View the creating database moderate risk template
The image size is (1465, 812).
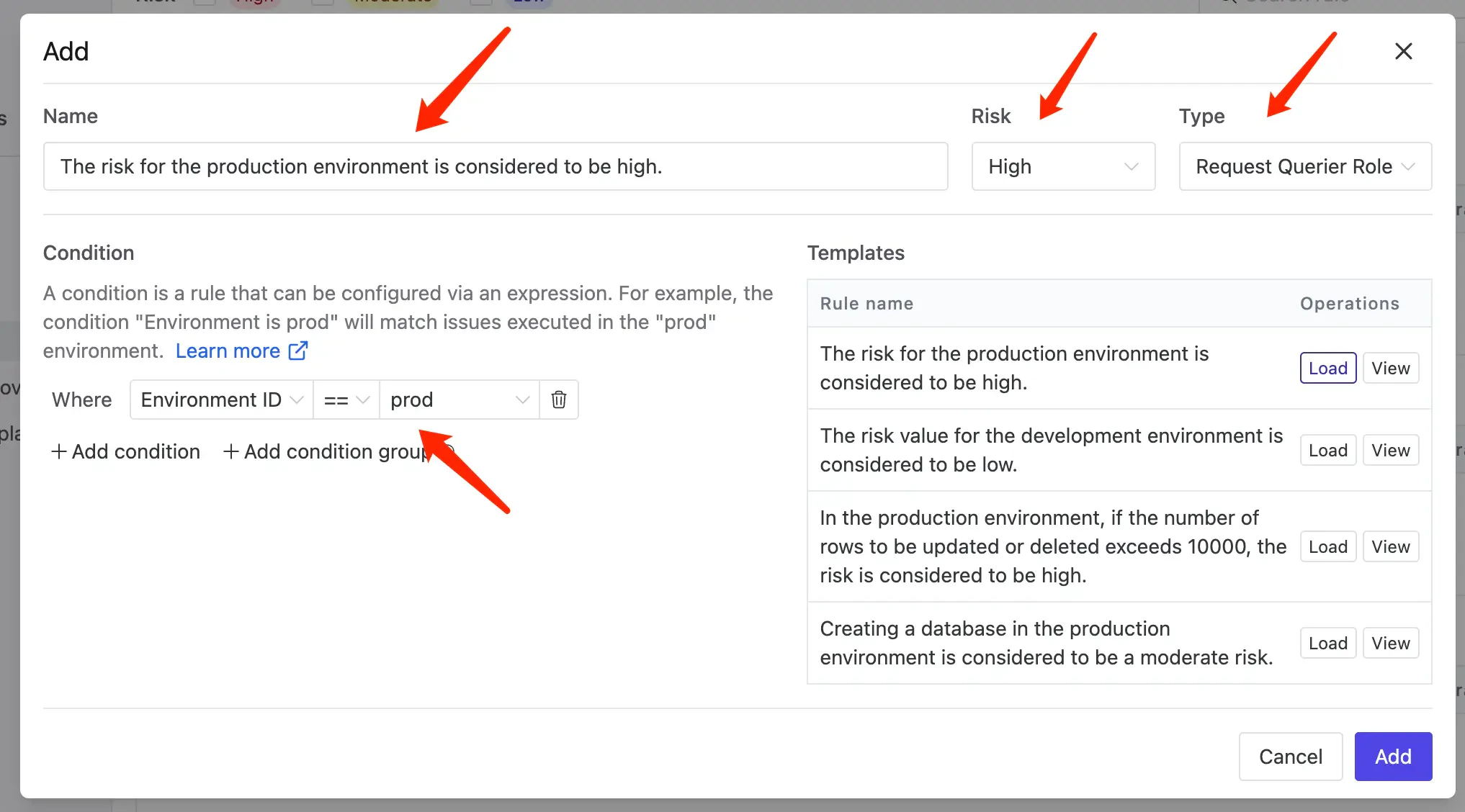(x=1390, y=643)
